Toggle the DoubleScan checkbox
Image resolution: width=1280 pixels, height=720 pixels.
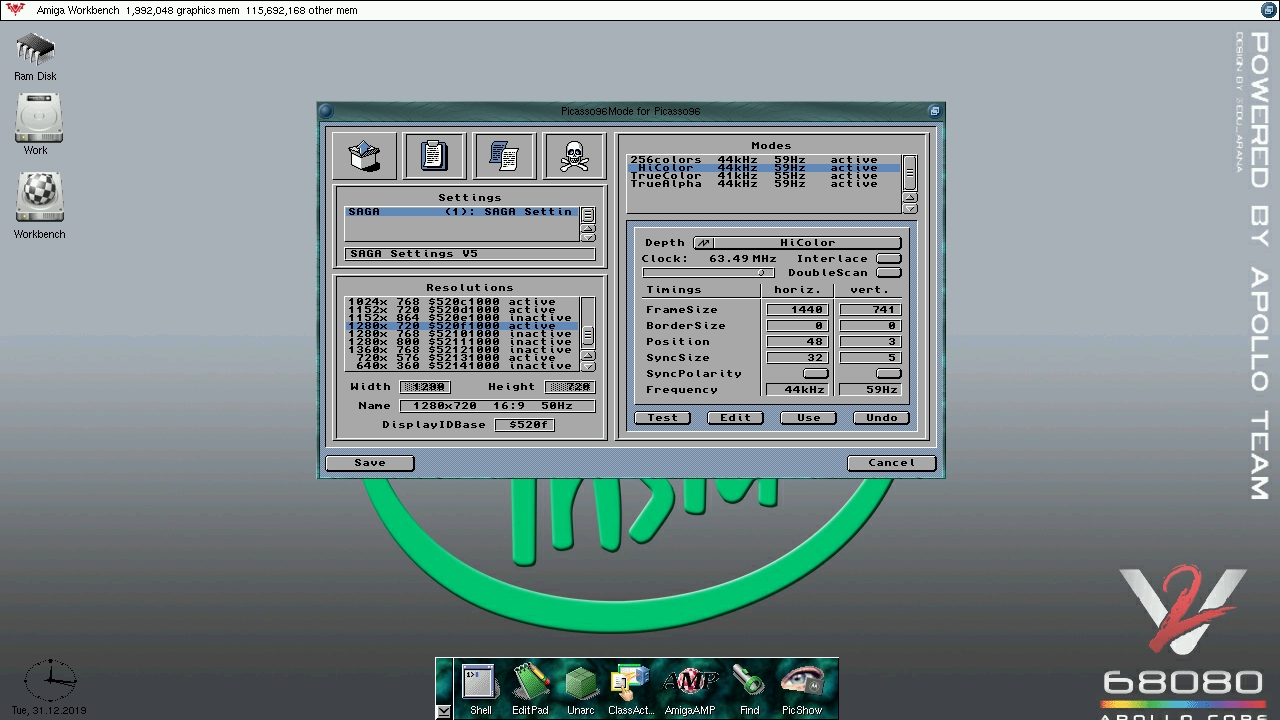pos(888,273)
